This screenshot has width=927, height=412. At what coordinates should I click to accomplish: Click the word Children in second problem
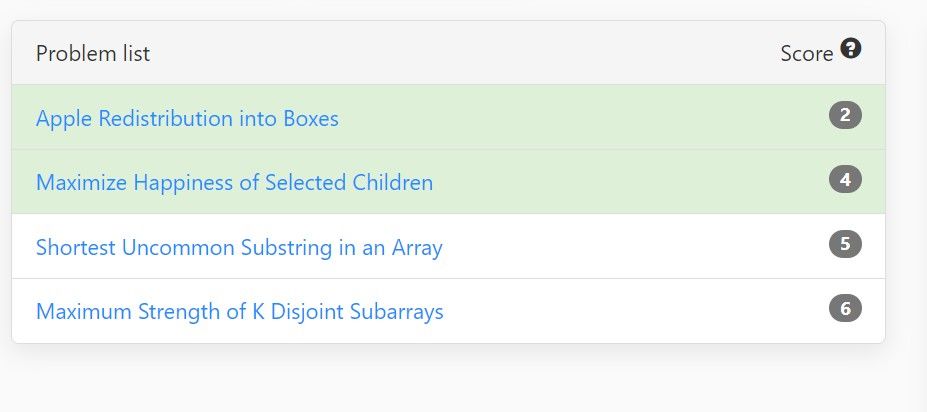click(393, 182)
